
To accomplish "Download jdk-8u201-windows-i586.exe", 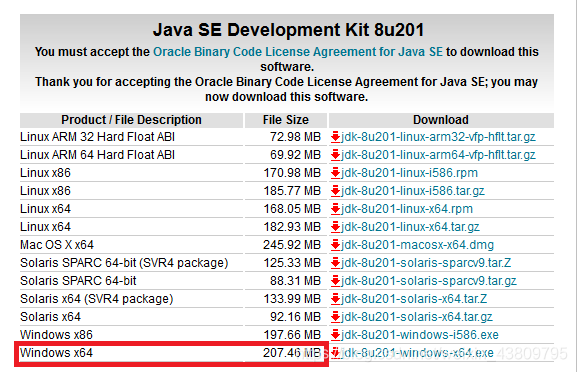I will [x=420, y=335].
